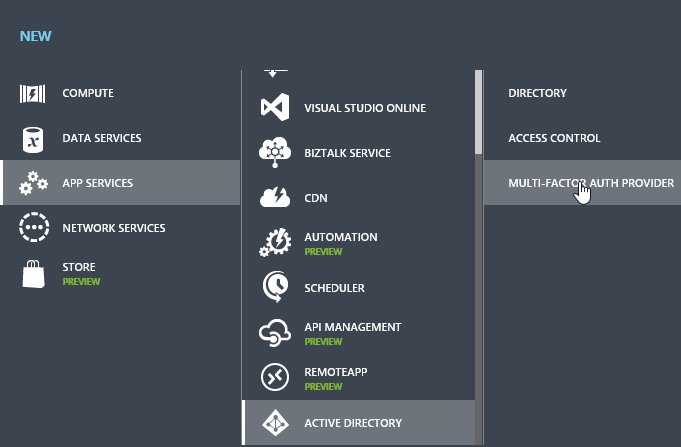
Task: Open the Network Services category
Action: 114,228
